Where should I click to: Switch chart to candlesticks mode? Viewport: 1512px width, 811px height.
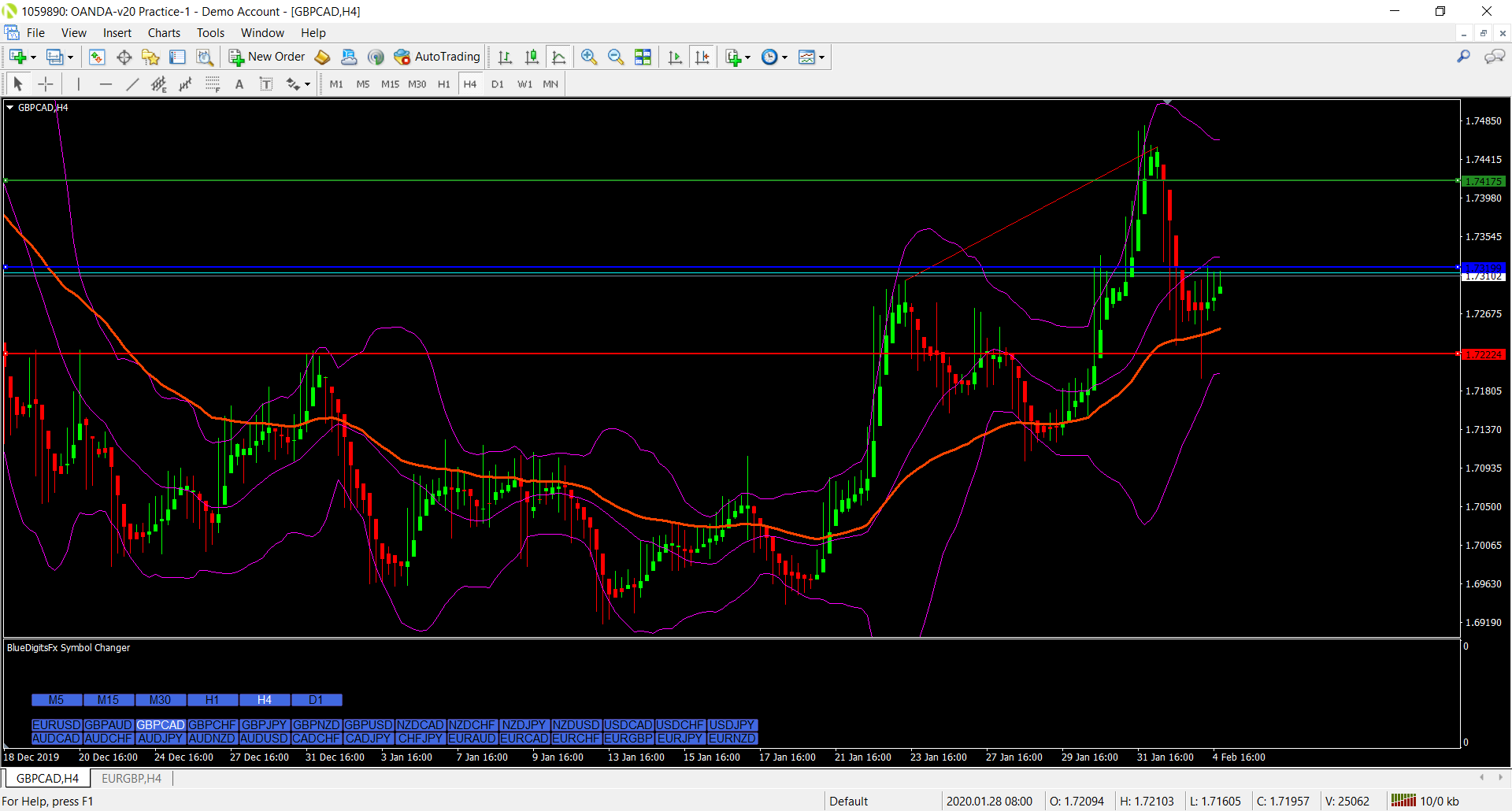point(532,57)
